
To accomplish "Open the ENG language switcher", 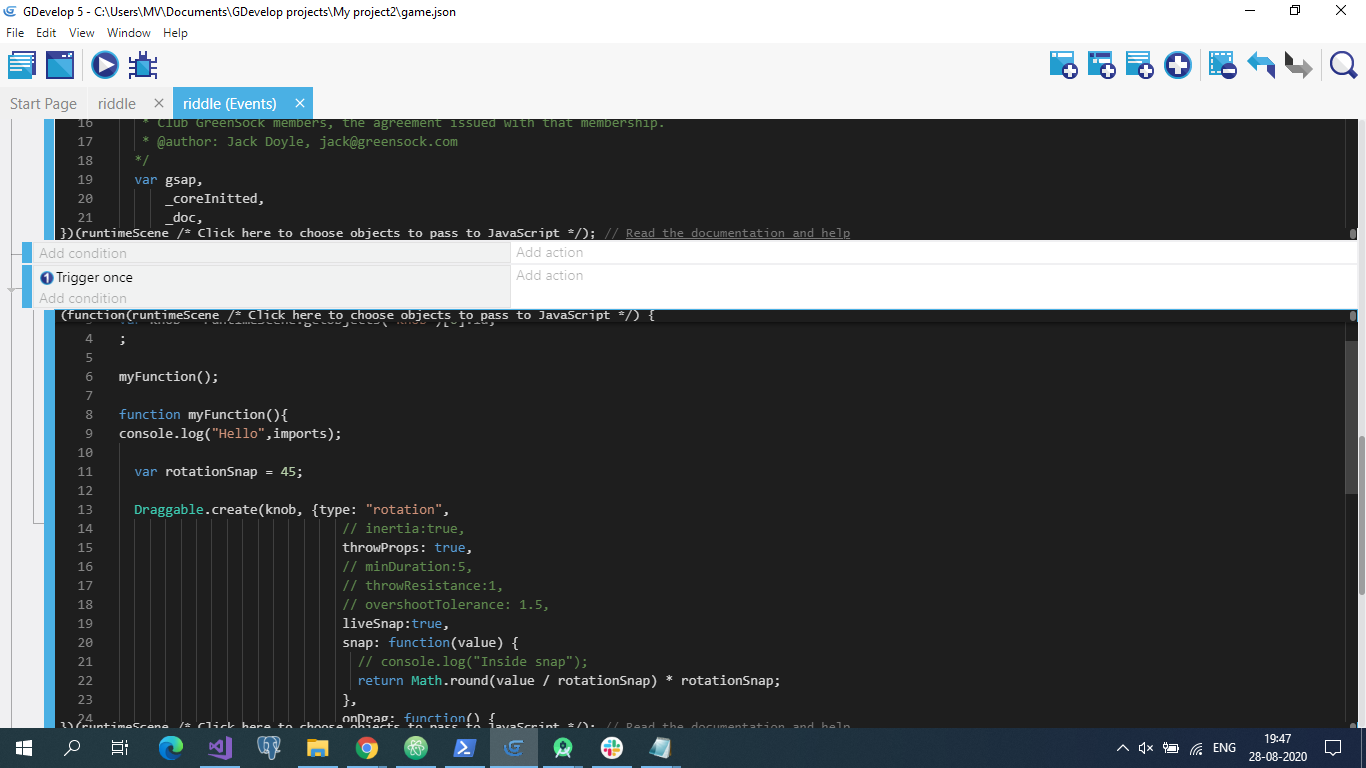I will point(1224,748).
